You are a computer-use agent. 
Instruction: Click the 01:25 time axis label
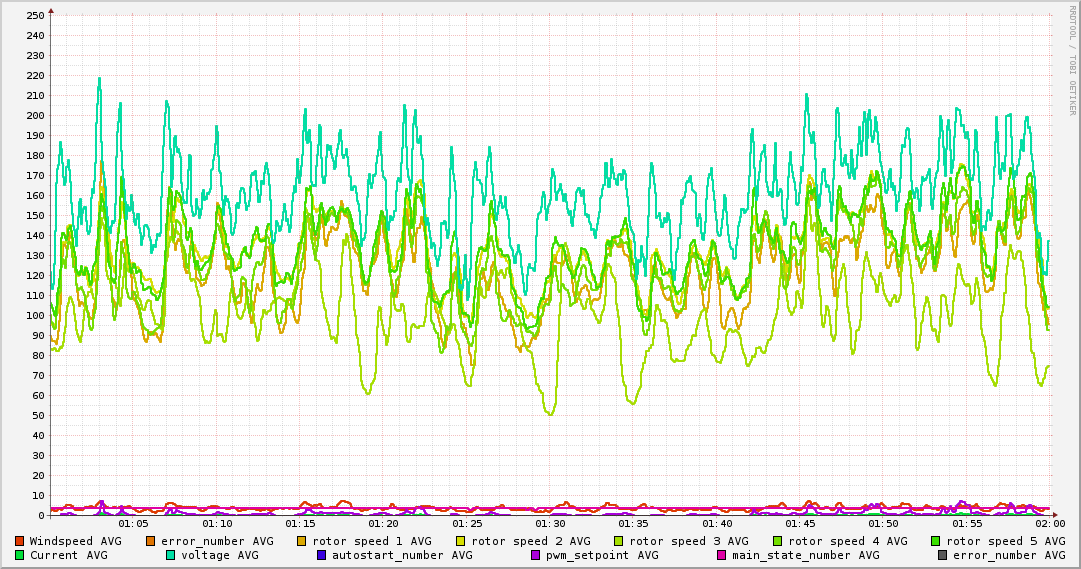click(x=467, y=524)
